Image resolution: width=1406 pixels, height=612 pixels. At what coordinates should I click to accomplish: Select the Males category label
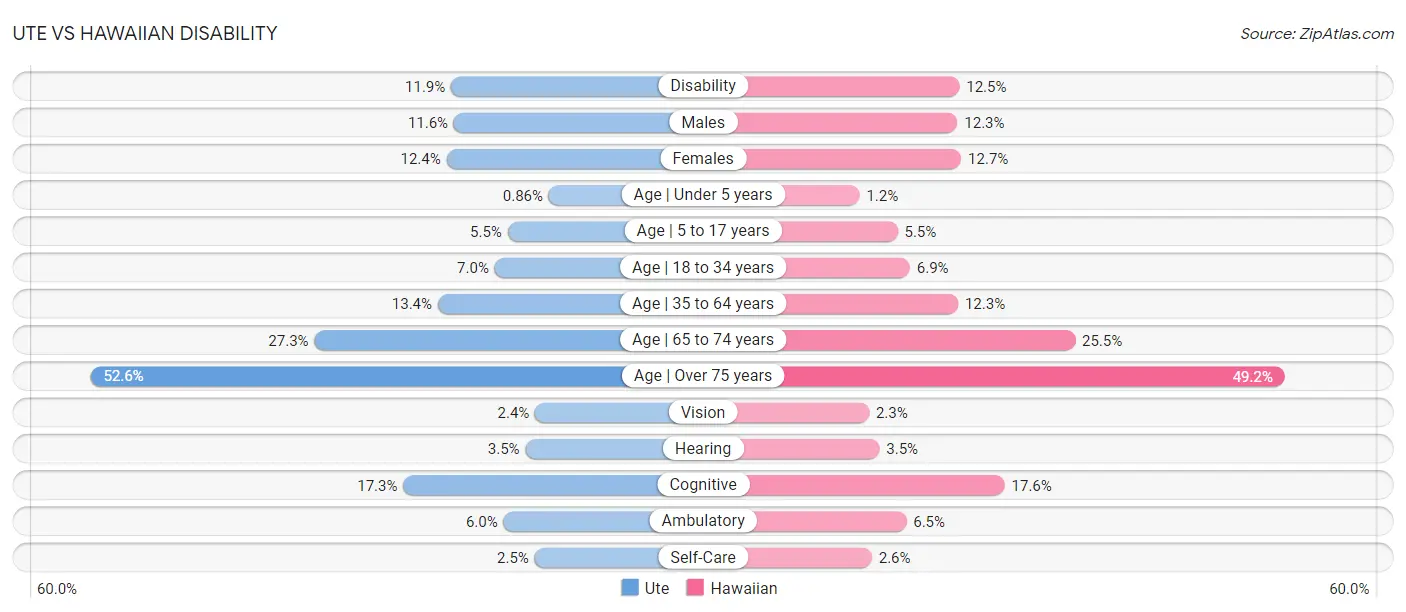coord(703,122)
